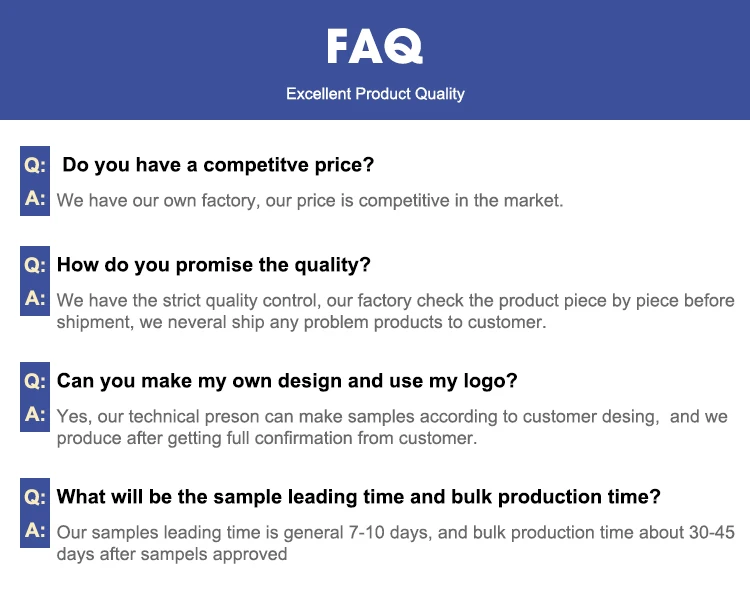This screenshot has height=599, width=750.
Task: Click the Q: badge beside the competitive price question
Action: 35,164
